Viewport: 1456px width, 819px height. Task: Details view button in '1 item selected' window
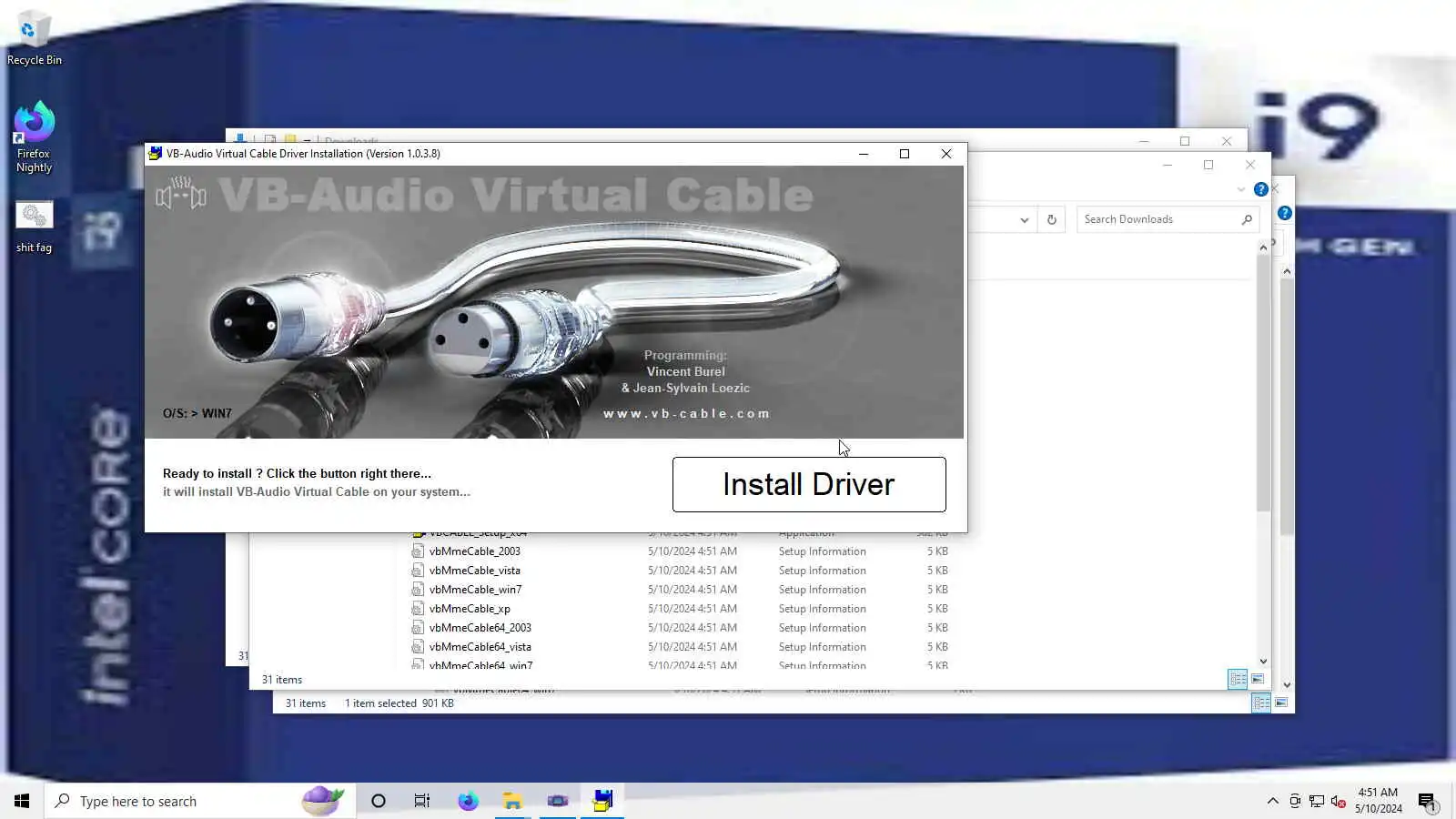[1261, 703]
